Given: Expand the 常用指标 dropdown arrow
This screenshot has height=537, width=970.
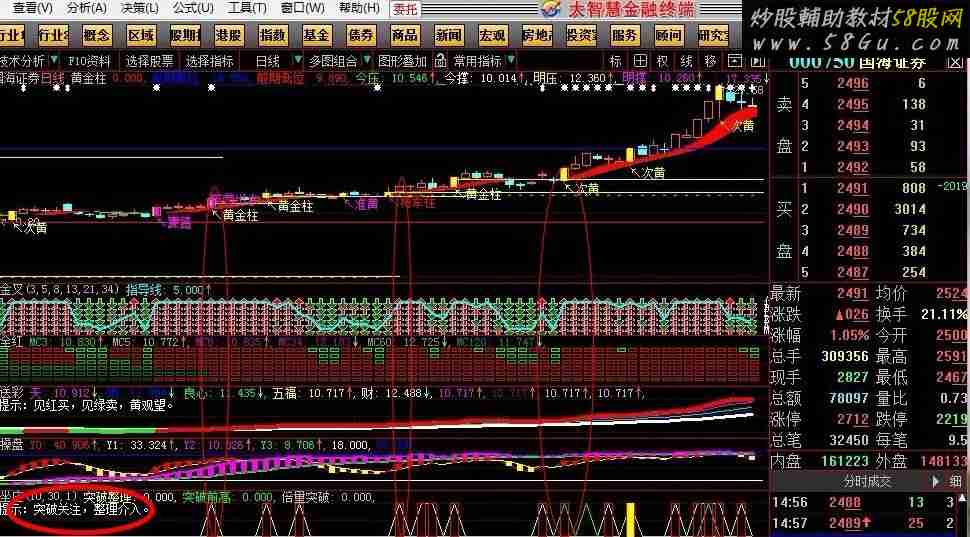Looking at the screenshot, I should (511, 60).
